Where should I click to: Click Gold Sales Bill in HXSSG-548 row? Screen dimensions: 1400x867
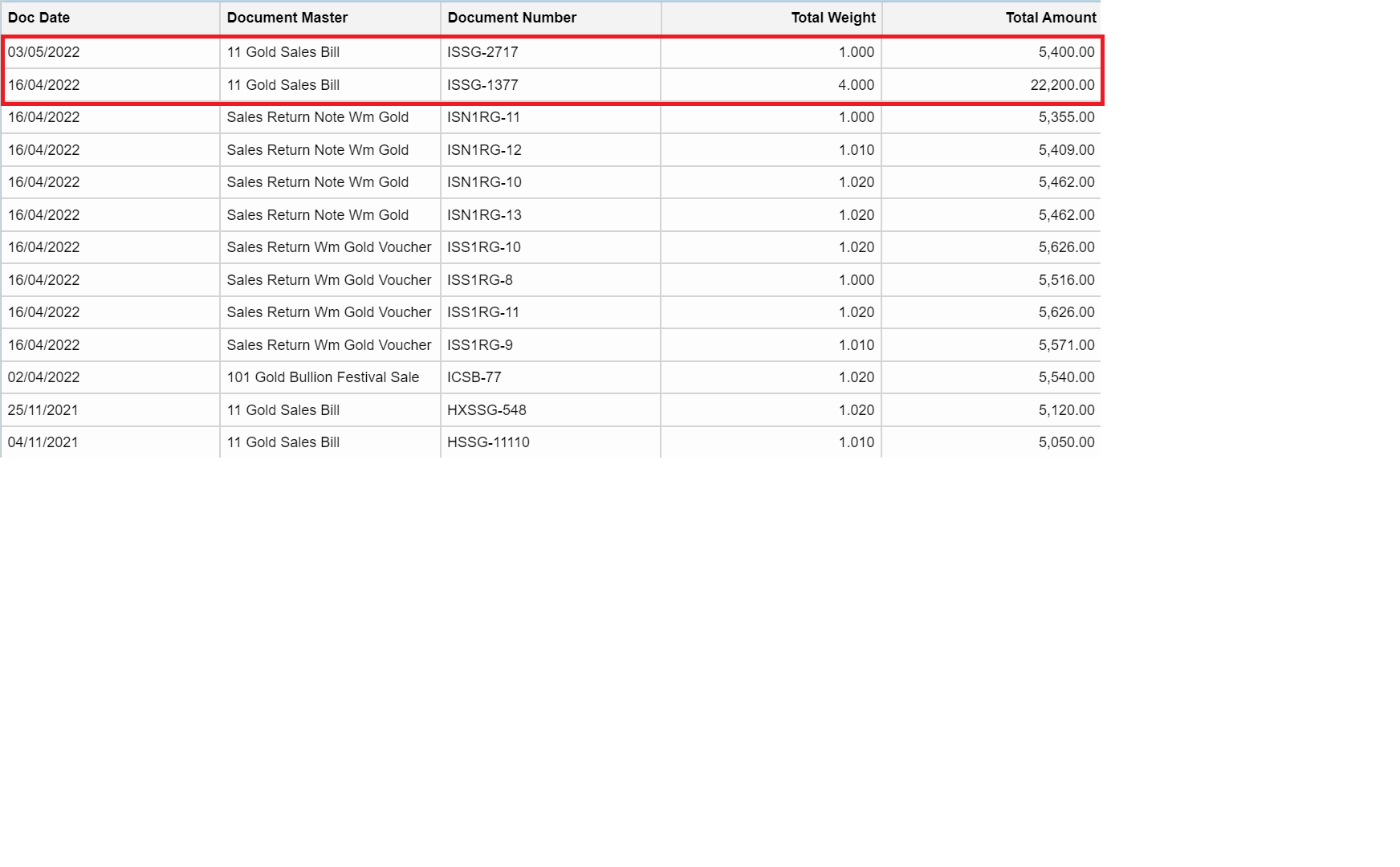point(283,410)
